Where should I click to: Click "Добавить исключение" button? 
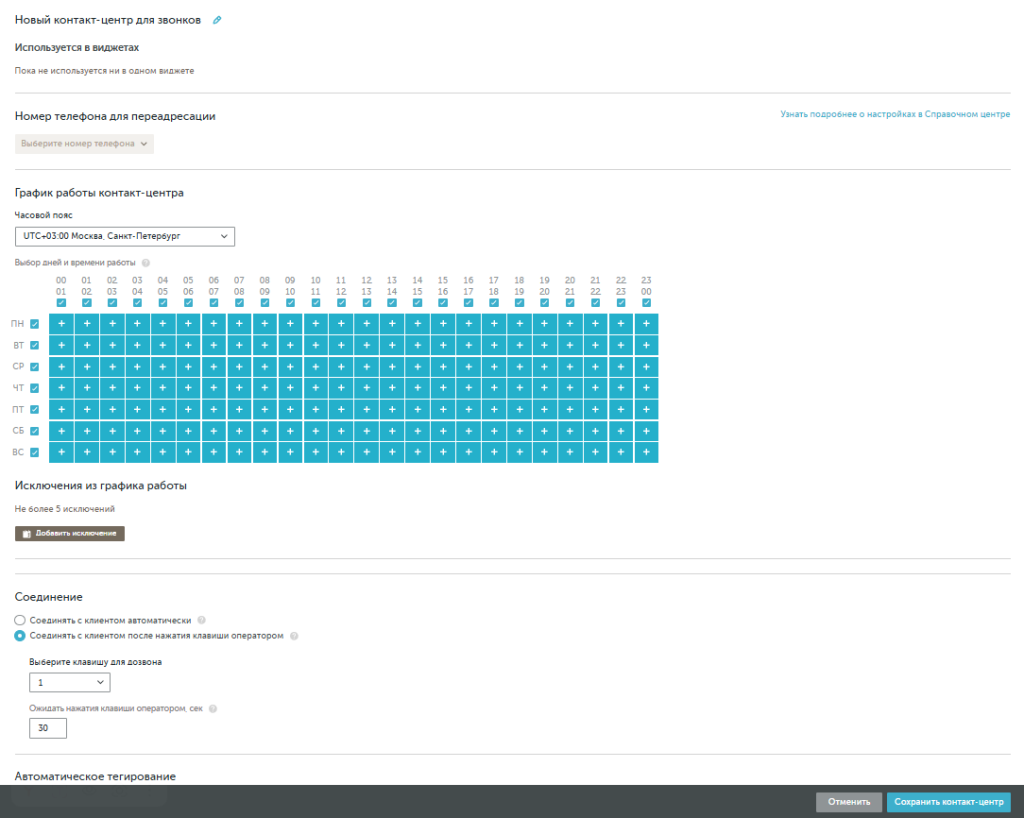click(70, 534)
